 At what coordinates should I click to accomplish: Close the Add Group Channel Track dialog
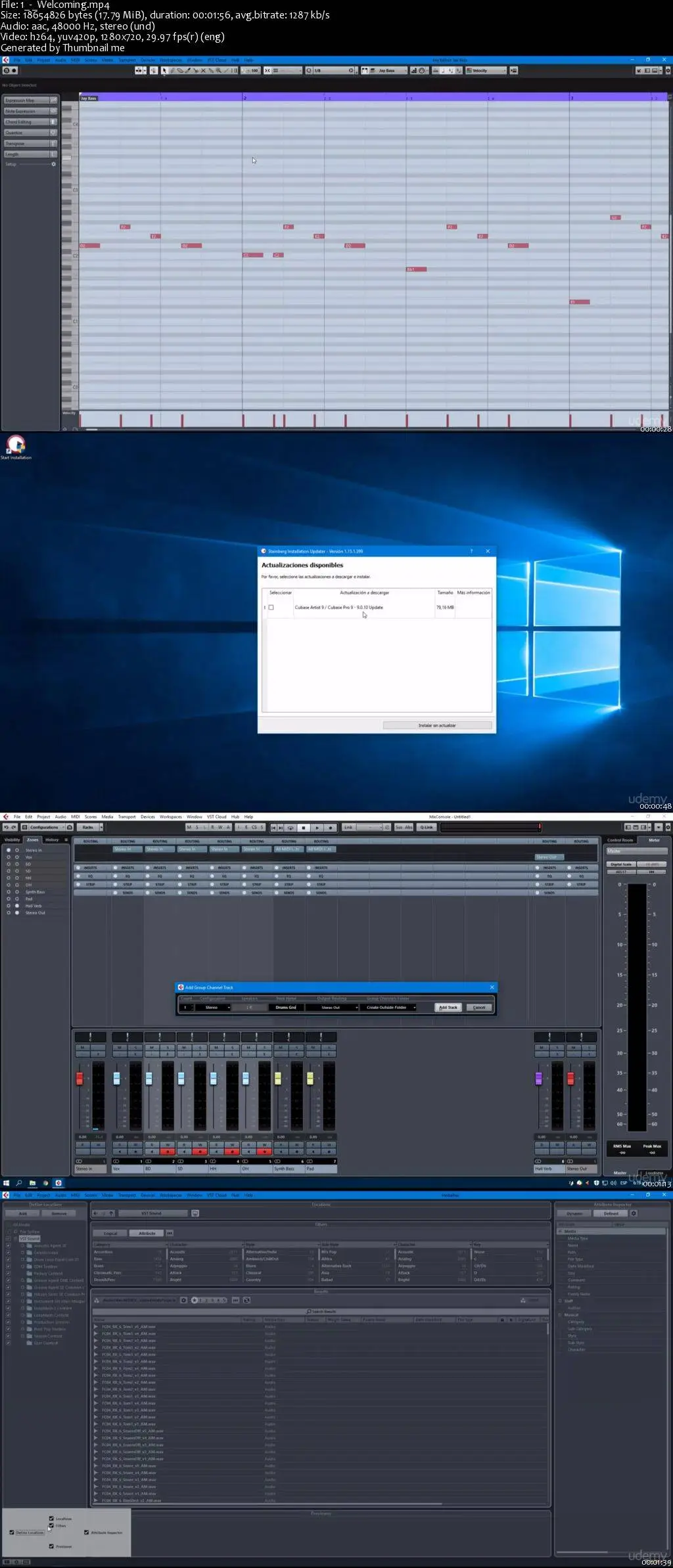click(x=492, y=987)
